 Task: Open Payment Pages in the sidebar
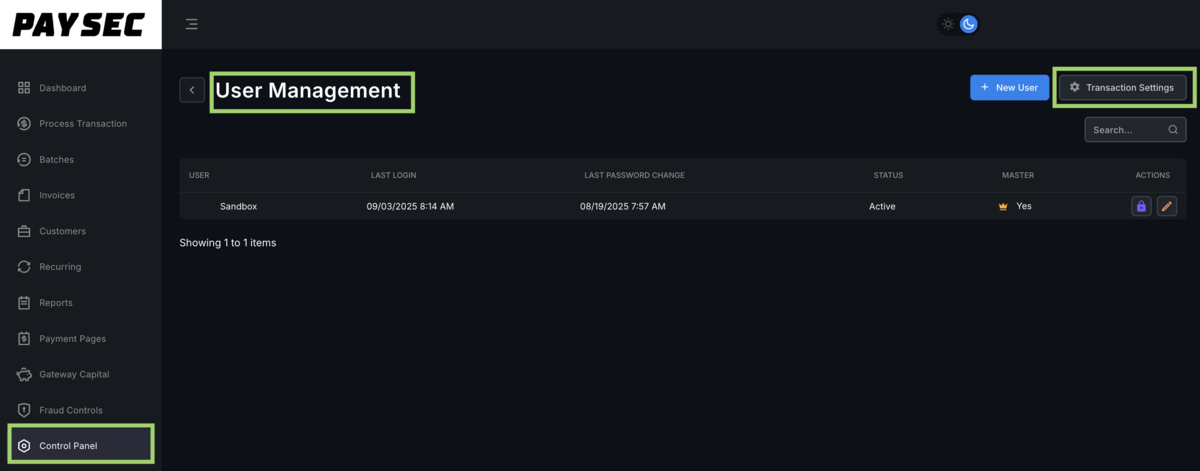tap(72, 339)
